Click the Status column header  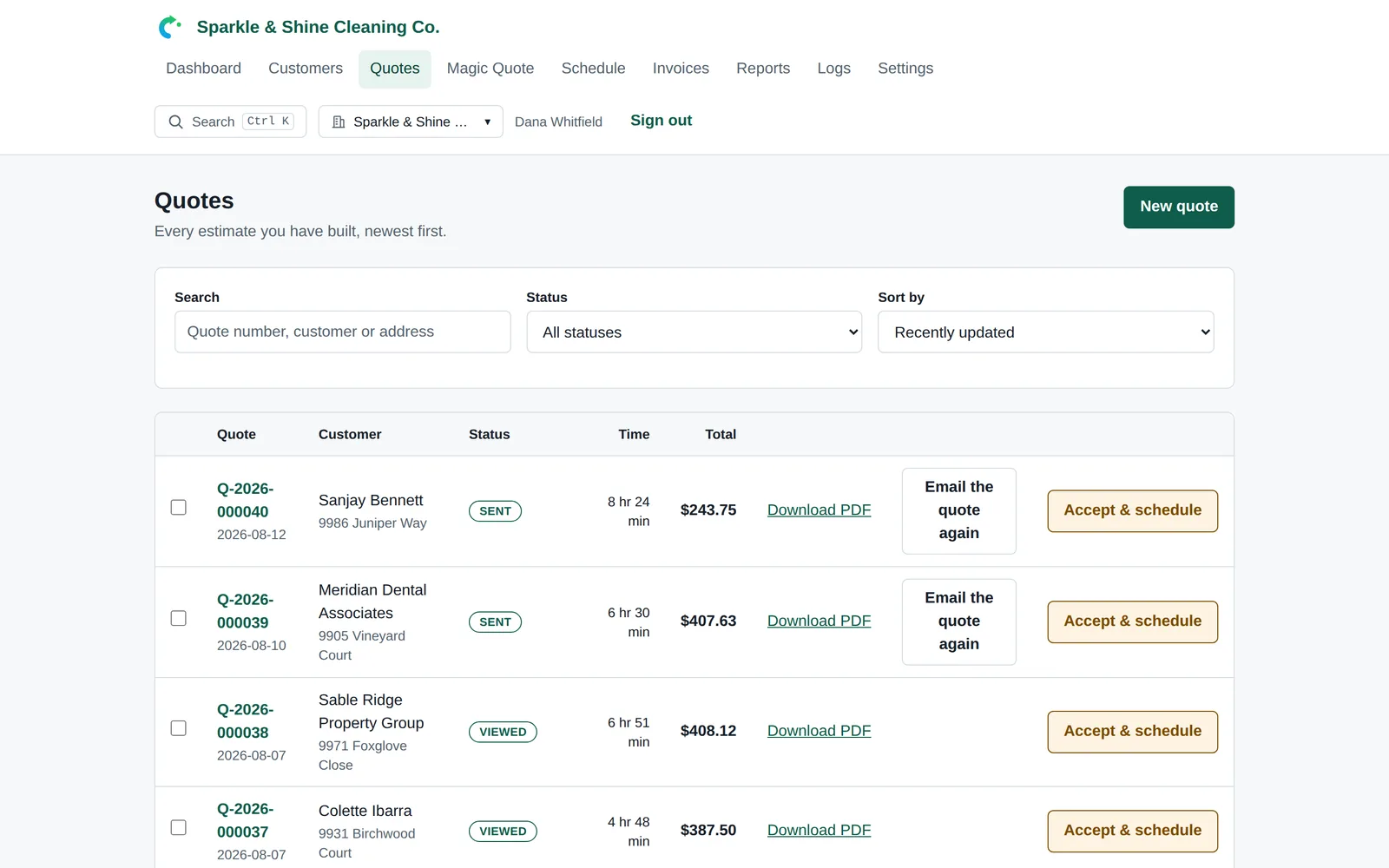[x=489, y=434]
